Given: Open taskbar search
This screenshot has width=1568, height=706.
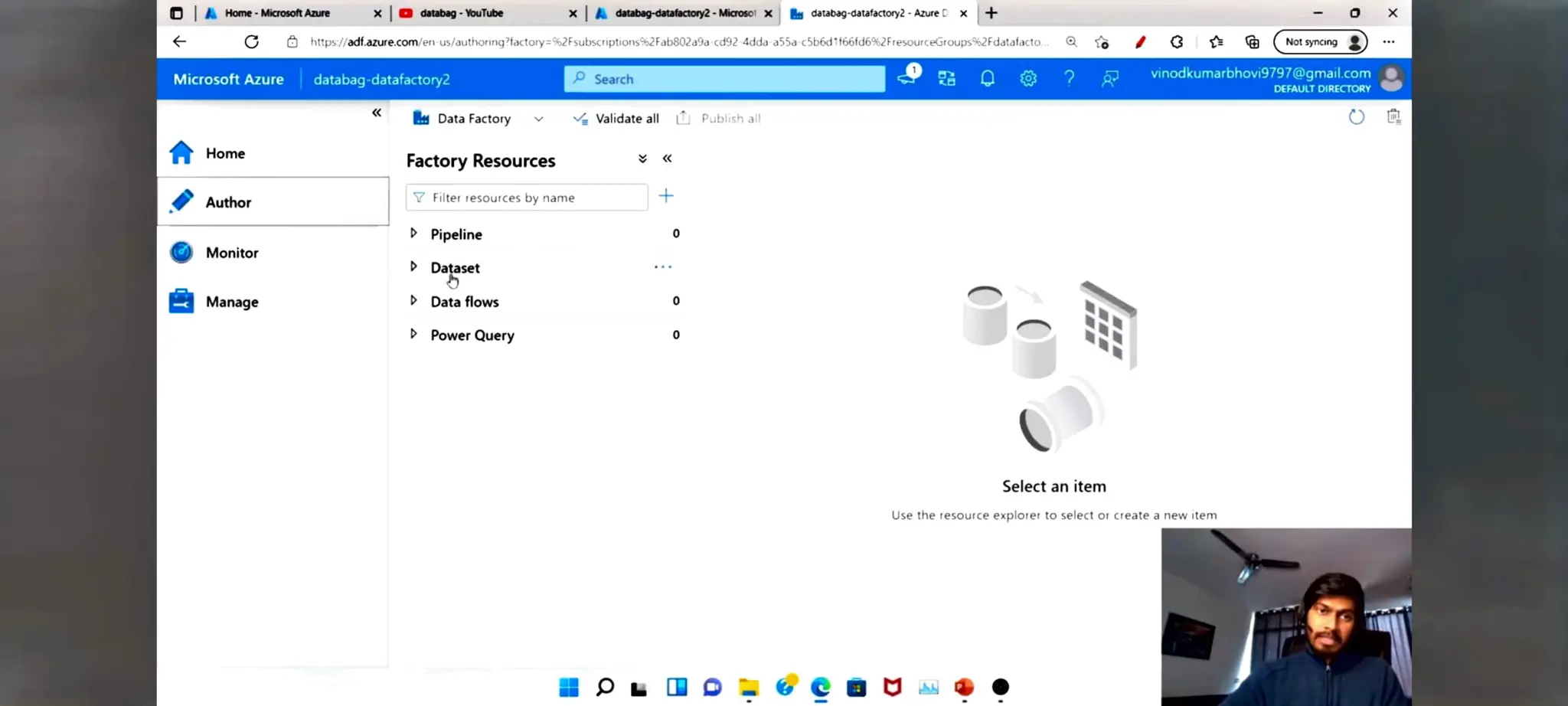Looking at the screenshot, I should coord(605,688).
